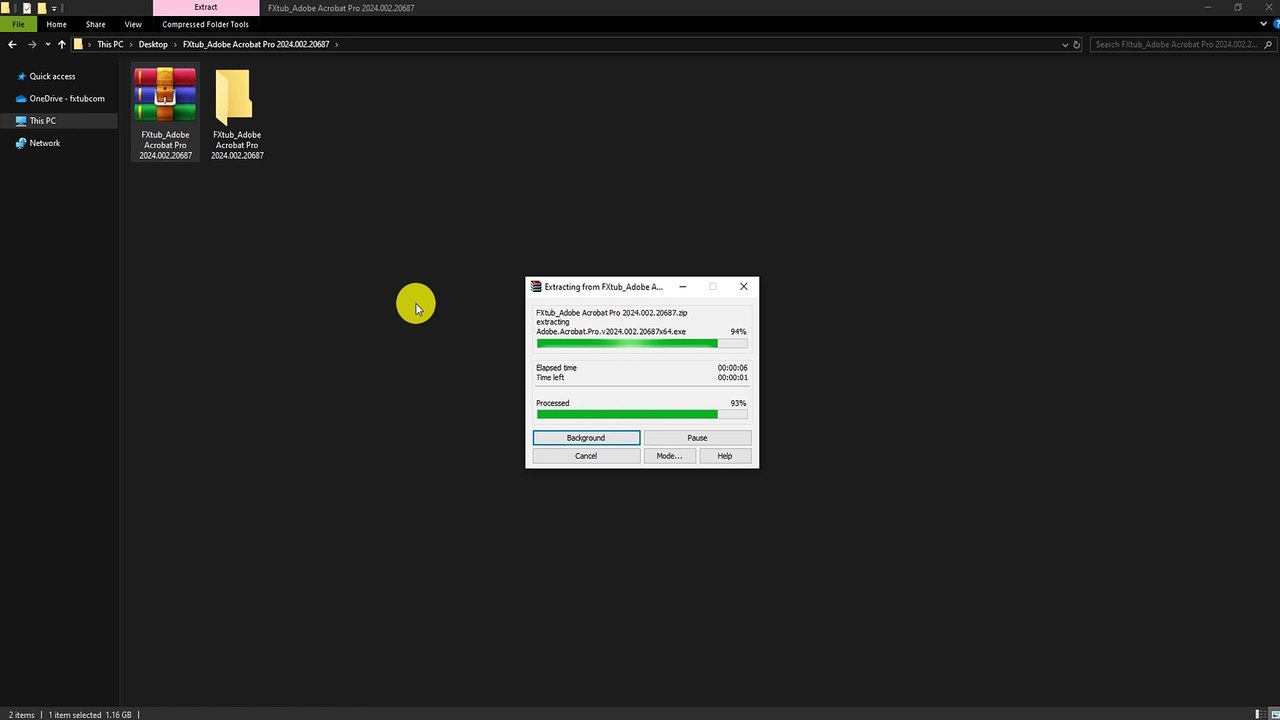Switch to the Home ribbon tab
The width and height of the screenshot is (1280, 720).
point(56,24)
